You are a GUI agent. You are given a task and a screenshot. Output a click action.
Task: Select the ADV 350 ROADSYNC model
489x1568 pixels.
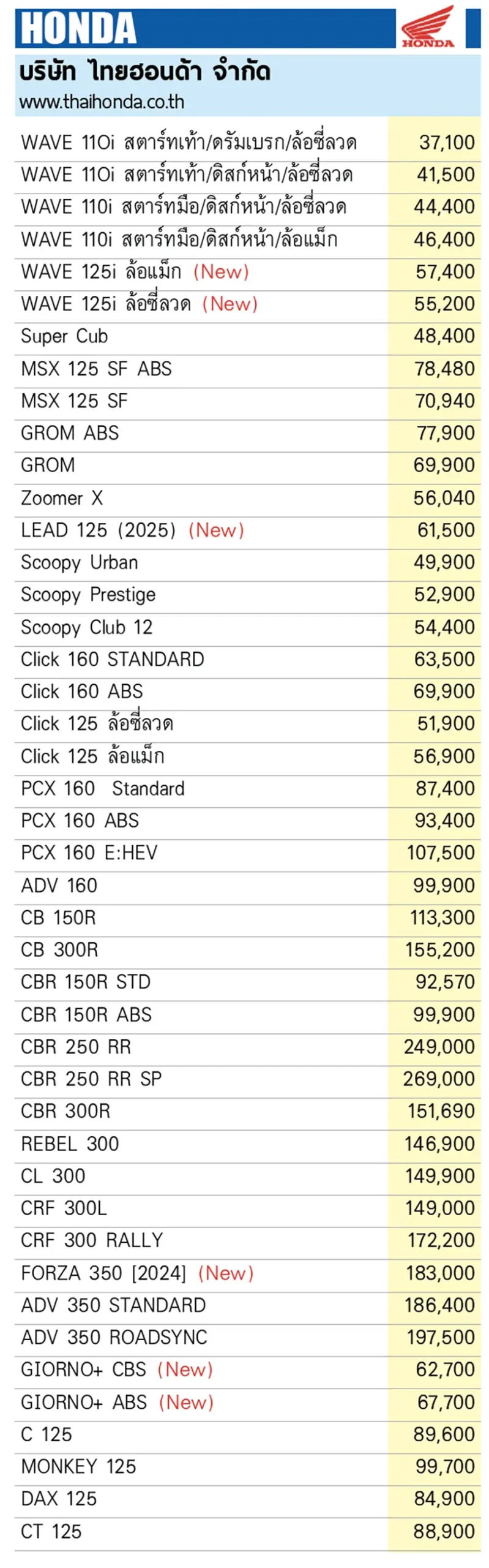pos(114,1337)
